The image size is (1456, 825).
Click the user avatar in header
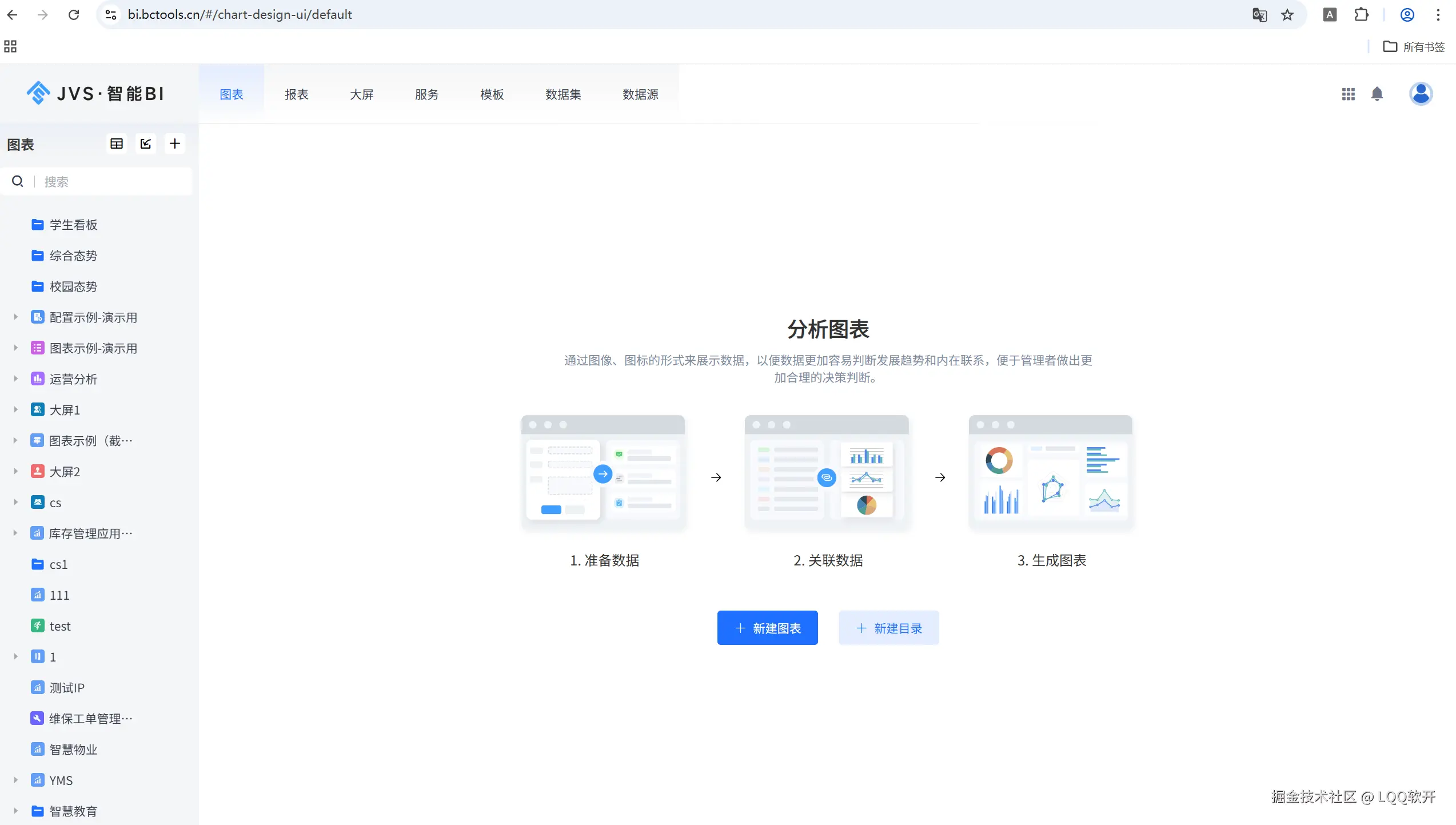click(x=1421, y=94)
